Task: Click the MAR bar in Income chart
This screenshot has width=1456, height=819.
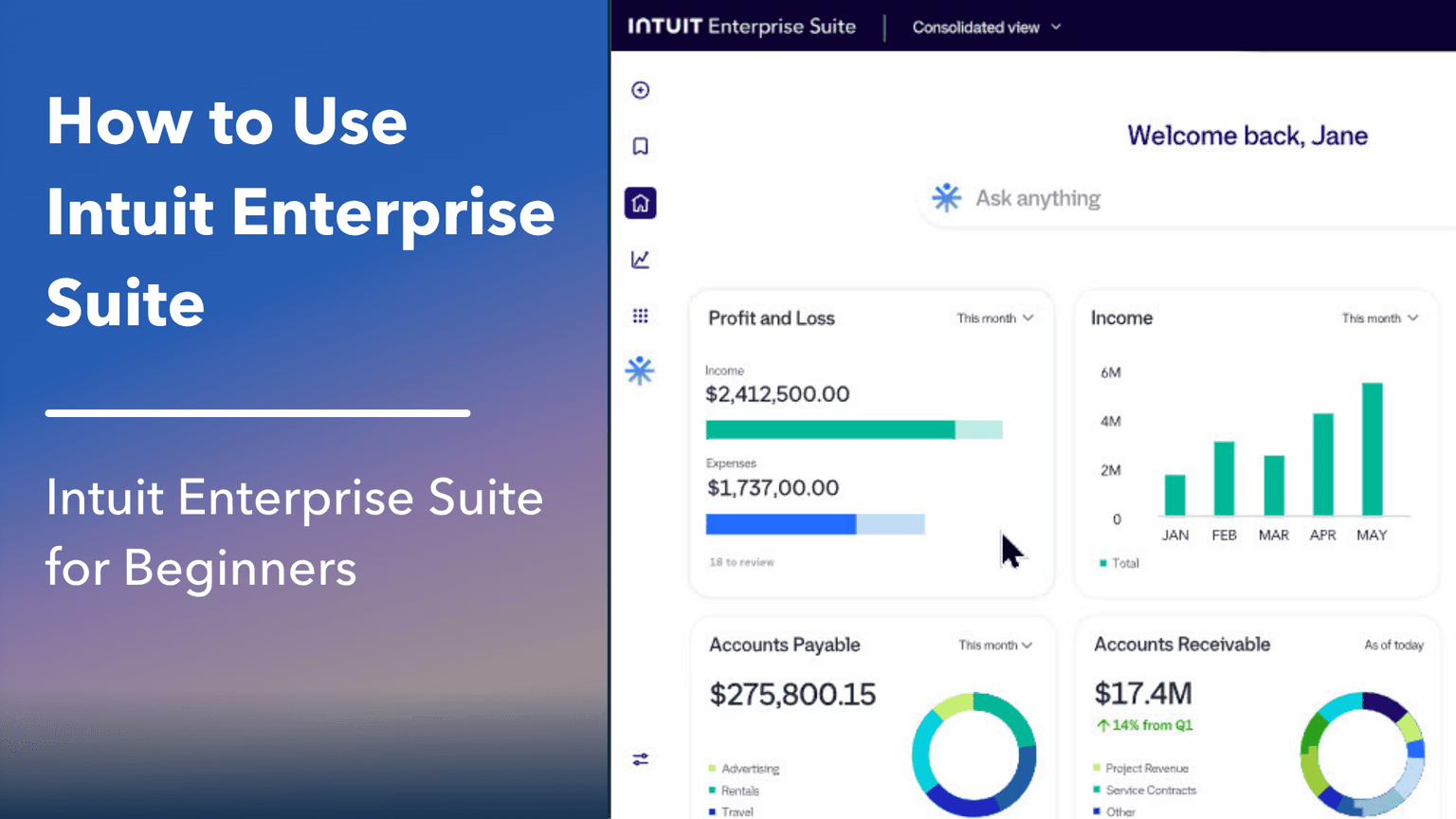Action: coord(1274,485)
